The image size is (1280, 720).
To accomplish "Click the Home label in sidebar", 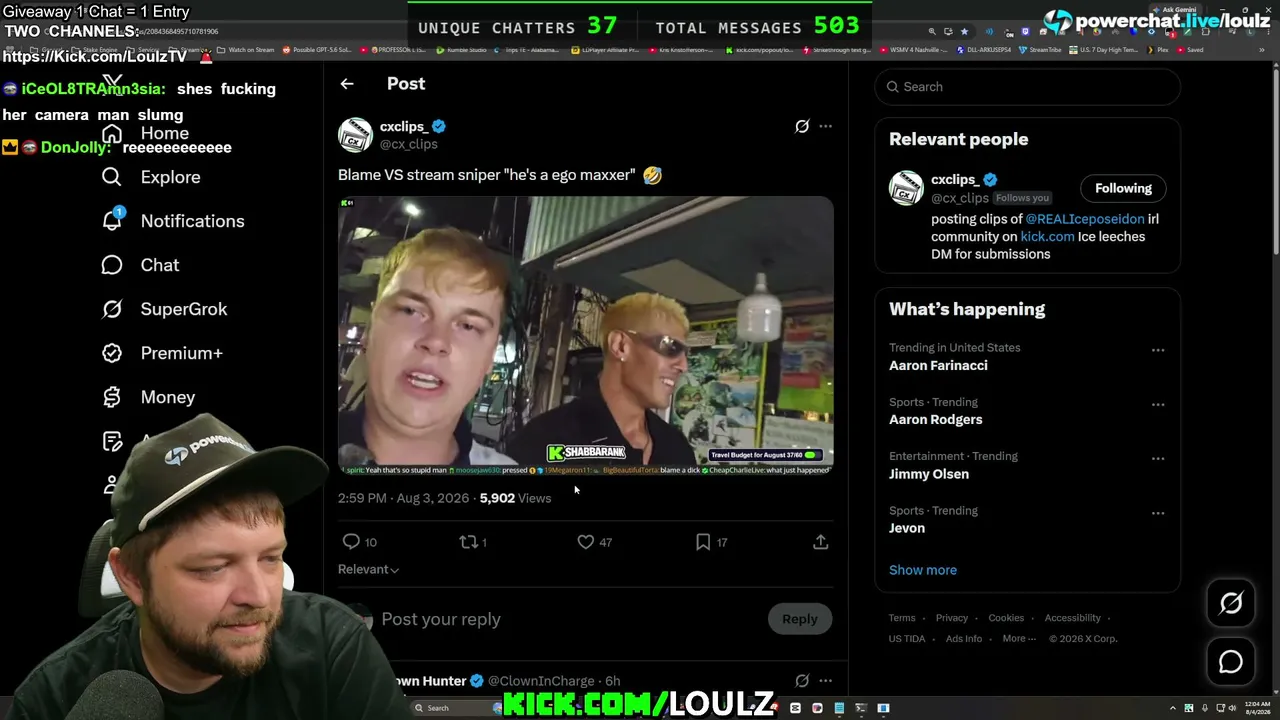I will pyautogui.click(x=165, y=133).
